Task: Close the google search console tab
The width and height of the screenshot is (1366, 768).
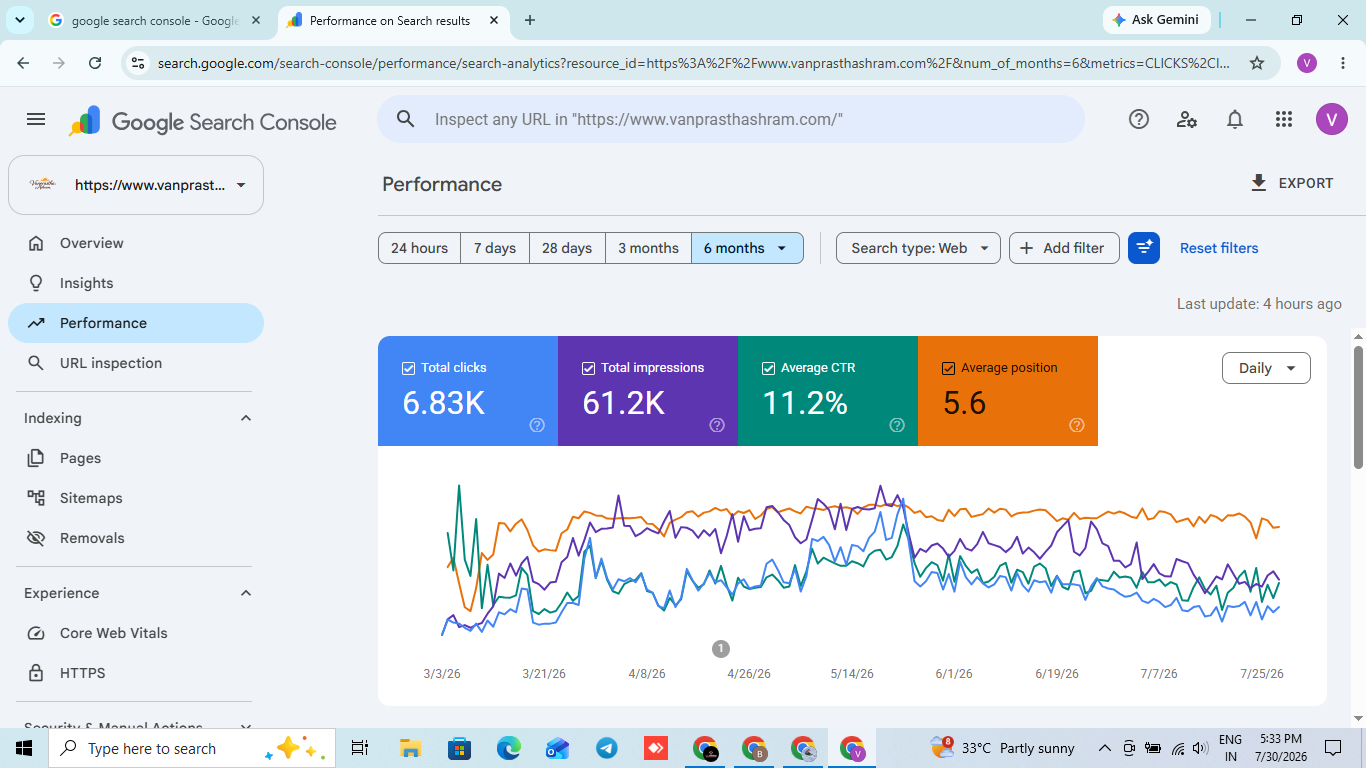Action: [254, 20]
